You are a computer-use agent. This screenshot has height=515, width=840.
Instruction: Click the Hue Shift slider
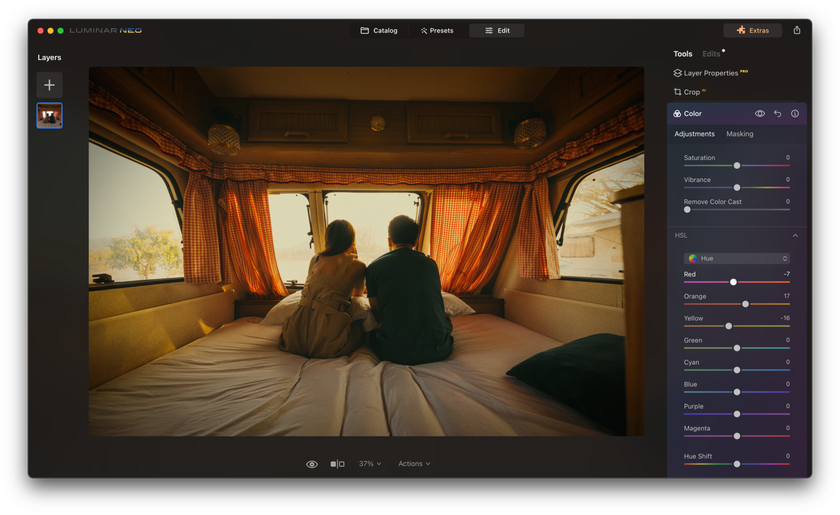pos(737,464)
